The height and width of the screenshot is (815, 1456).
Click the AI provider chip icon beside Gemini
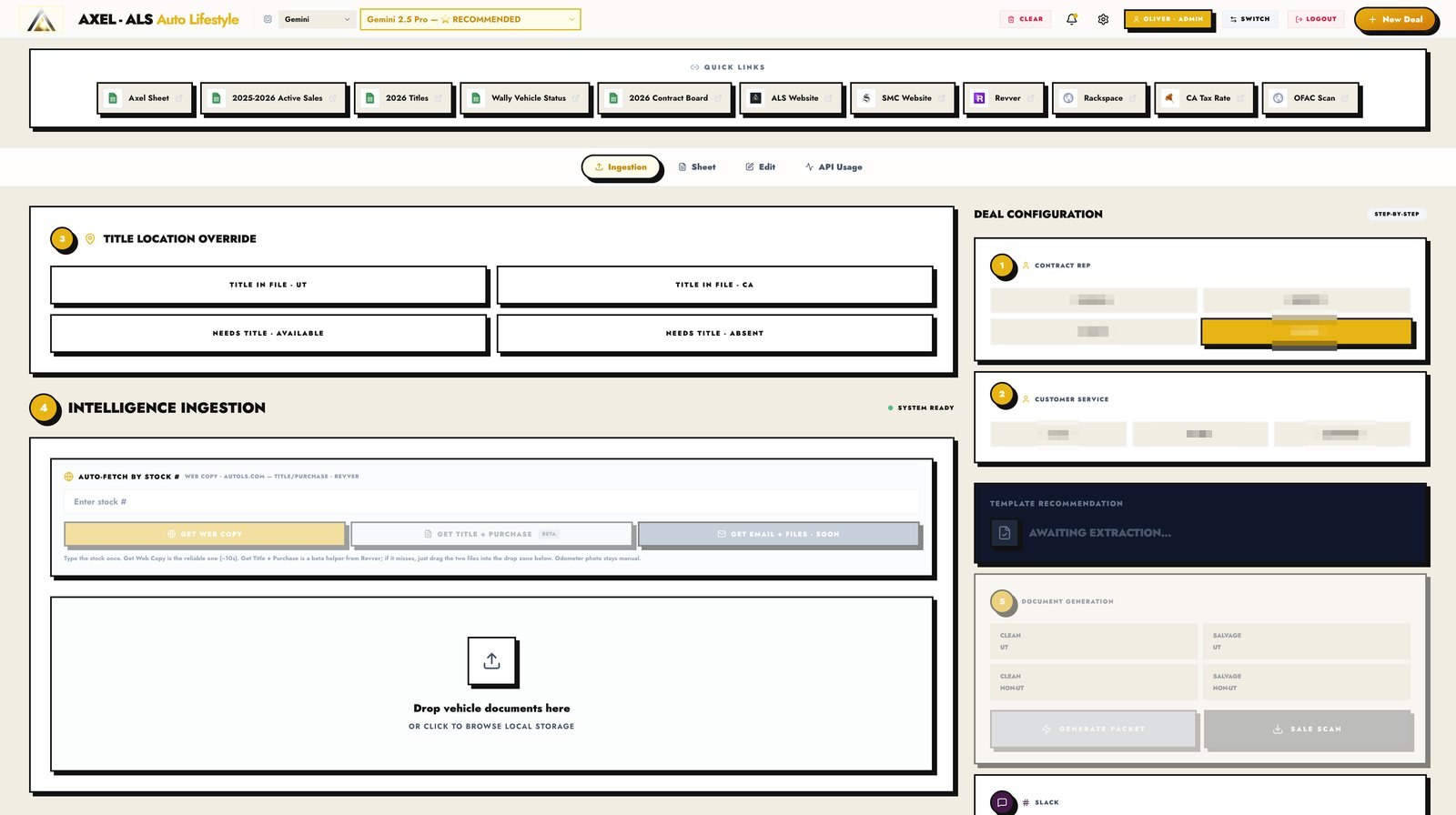[x=268, y=19]
